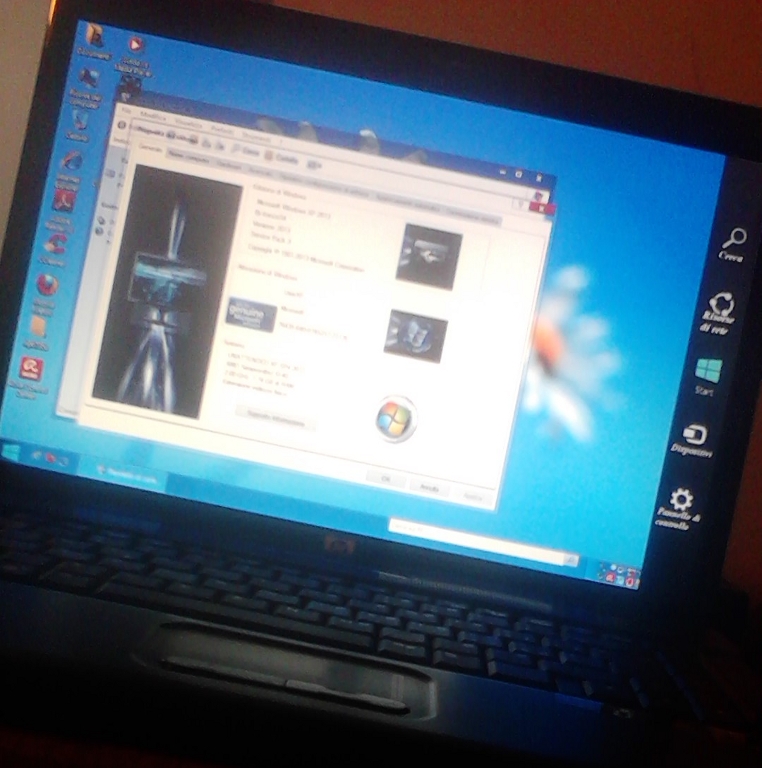Open Pannello di controllo gear charm

(682, 500)
